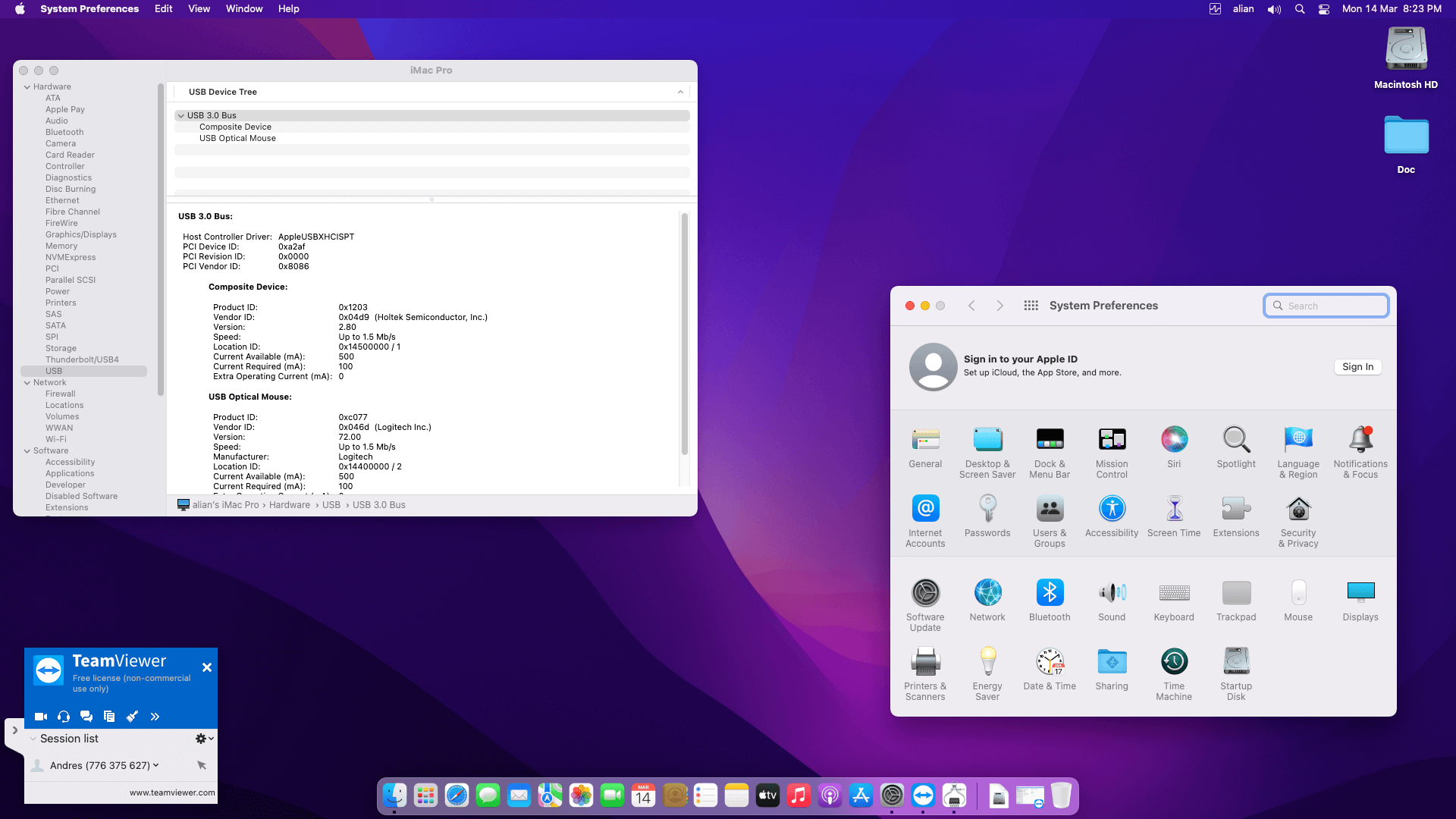Go back in System Preferences
This screenshot has width=1456, height=819.
[x=971, y=306]
